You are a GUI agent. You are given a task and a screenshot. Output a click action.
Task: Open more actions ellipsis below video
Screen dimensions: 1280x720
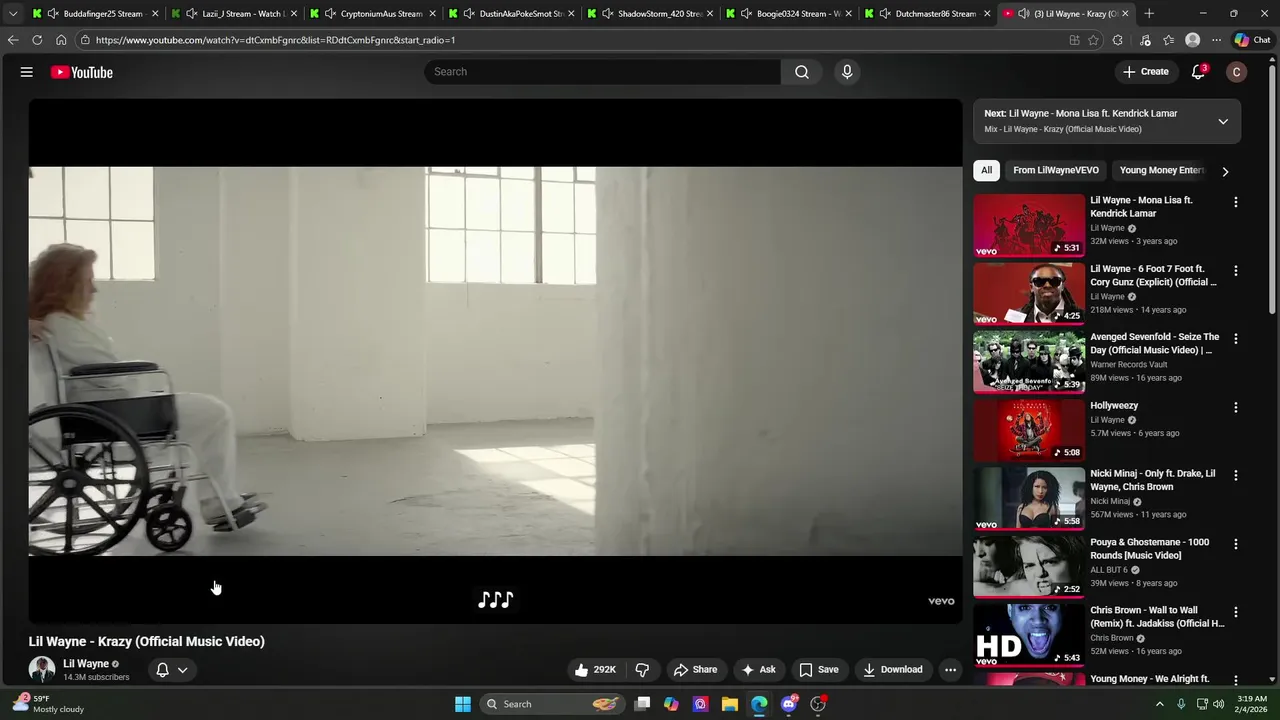tap(951, 670)
